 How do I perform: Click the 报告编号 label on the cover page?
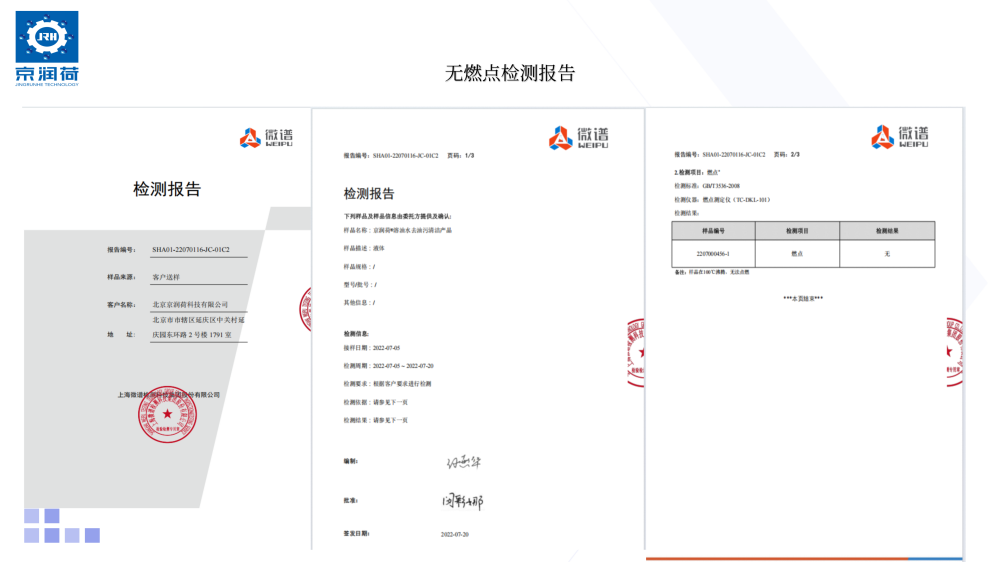121,249
